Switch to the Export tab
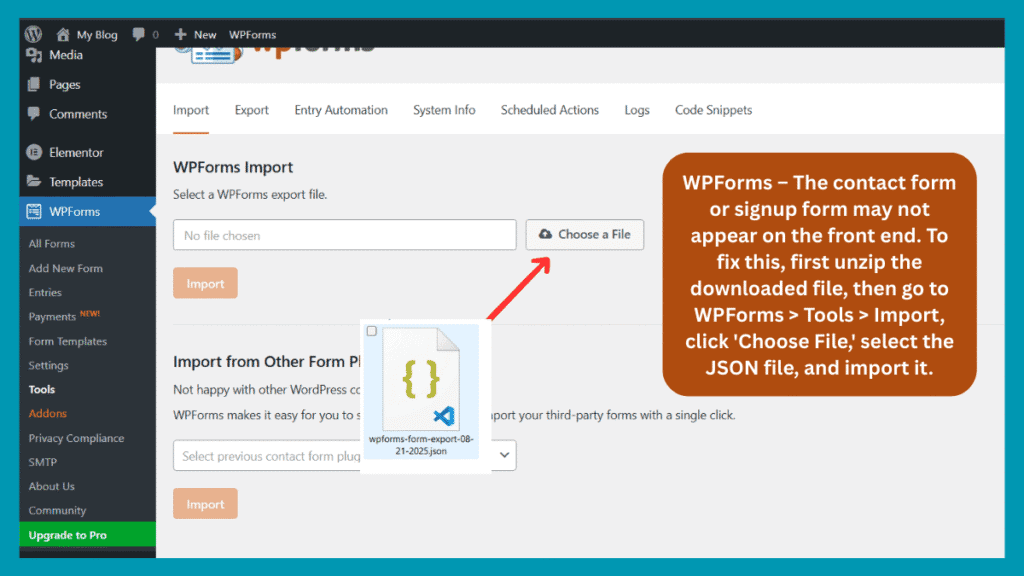The image size is (1024, 576). click(251, 110)
